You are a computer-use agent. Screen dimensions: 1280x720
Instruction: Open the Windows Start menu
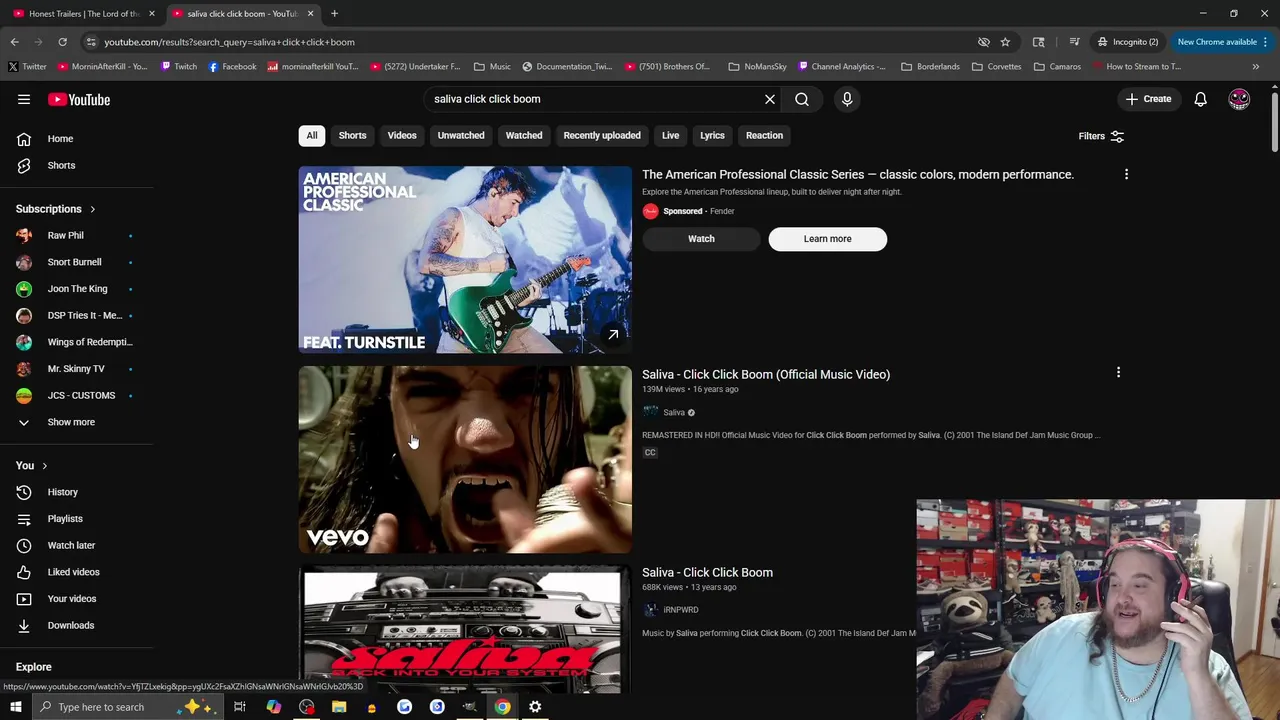coord(15,707)
